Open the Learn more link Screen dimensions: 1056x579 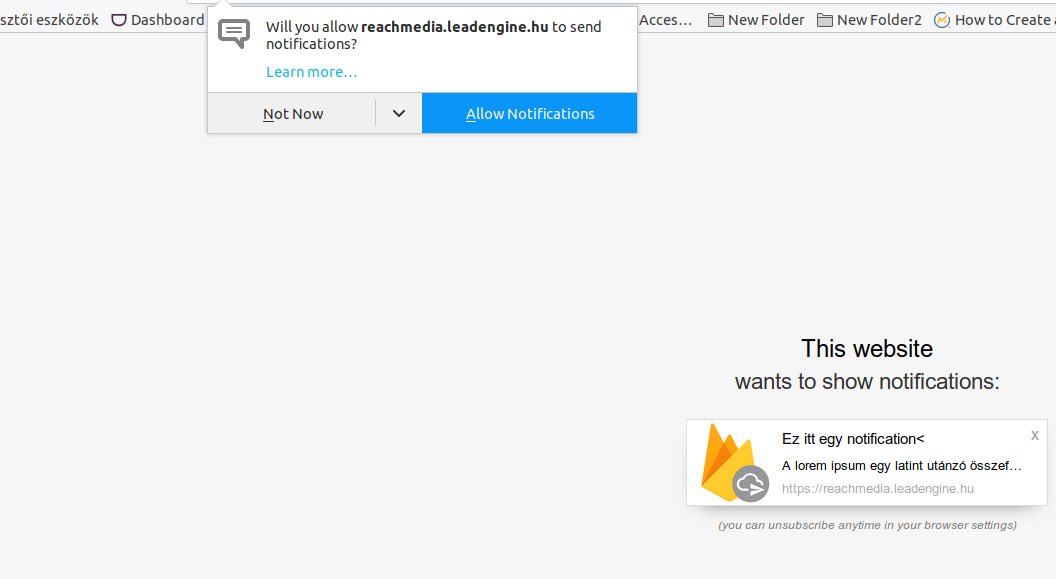point(311,72)
